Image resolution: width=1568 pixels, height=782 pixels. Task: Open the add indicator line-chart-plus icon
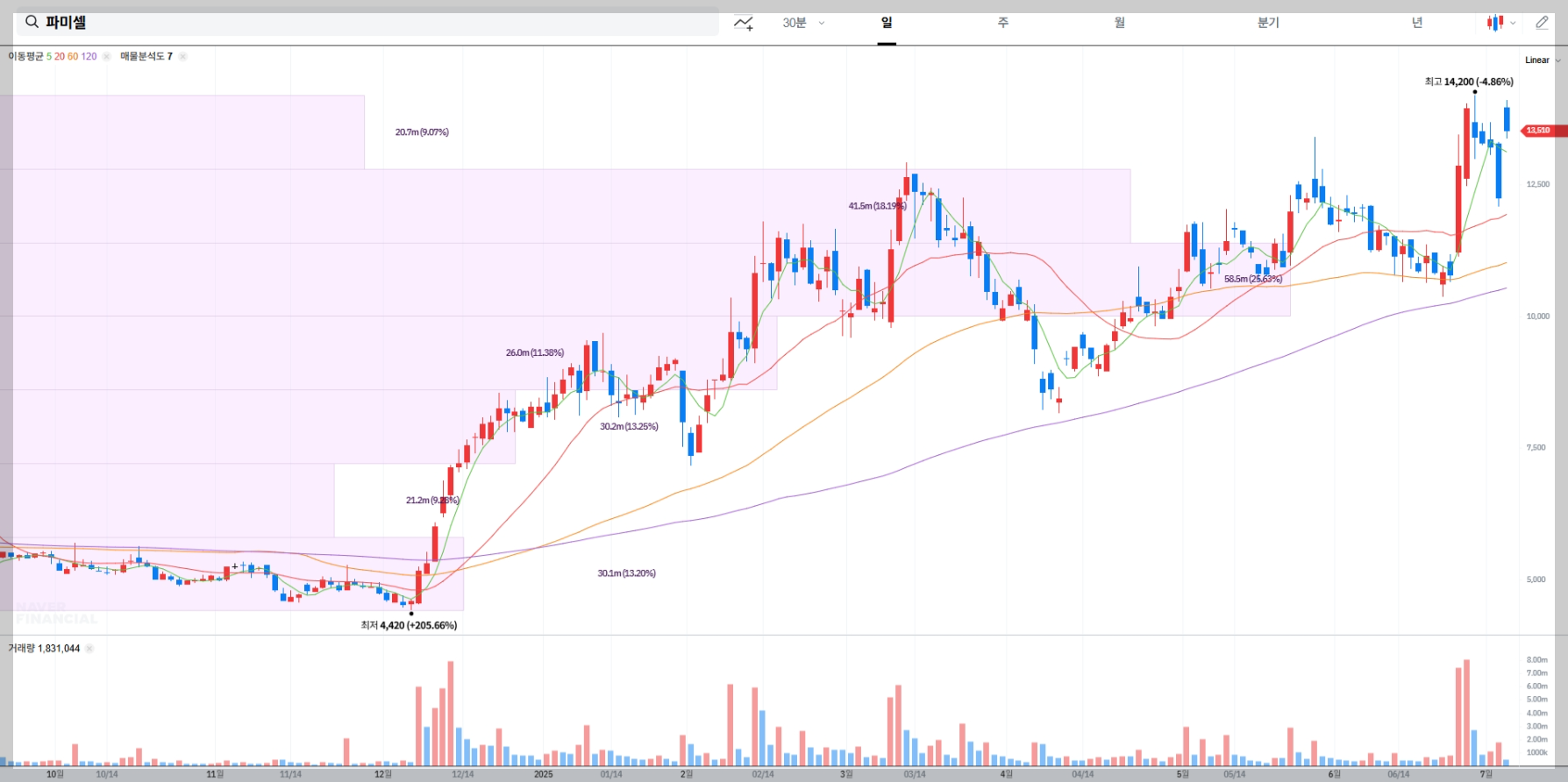point(744,23)
